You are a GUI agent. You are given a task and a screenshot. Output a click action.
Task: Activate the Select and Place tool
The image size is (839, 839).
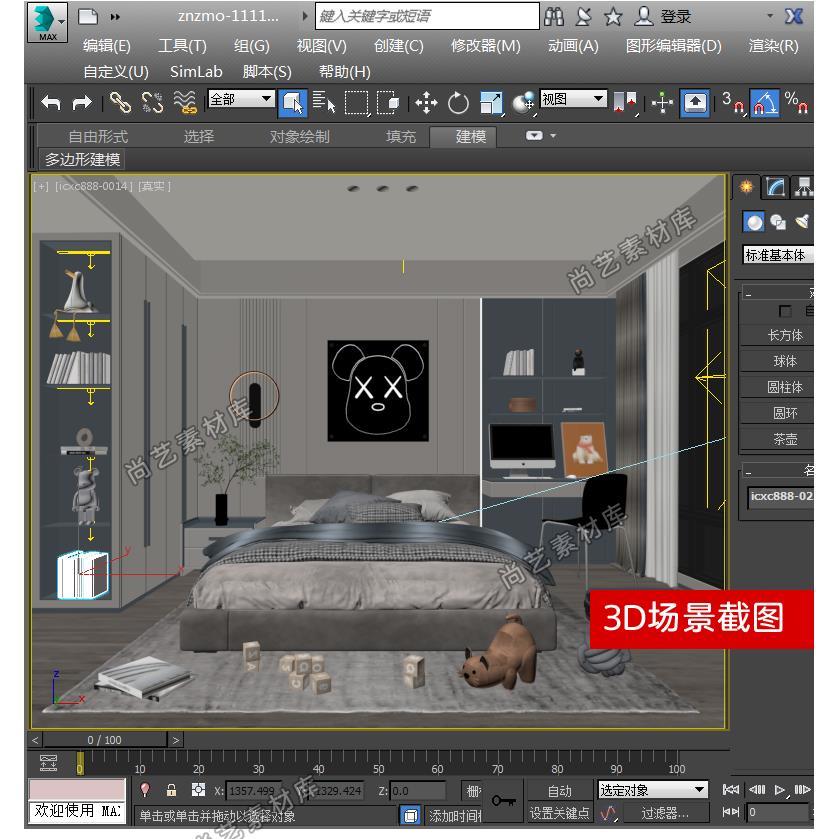[523, 102]
